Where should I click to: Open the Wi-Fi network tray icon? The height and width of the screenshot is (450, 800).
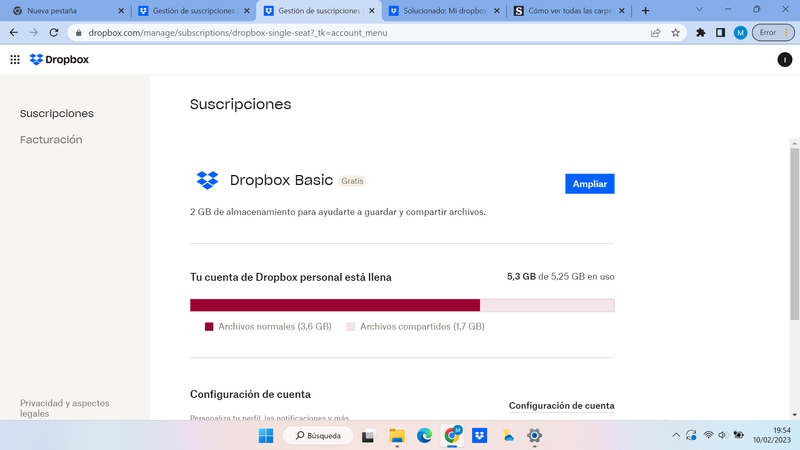[708, 435]
